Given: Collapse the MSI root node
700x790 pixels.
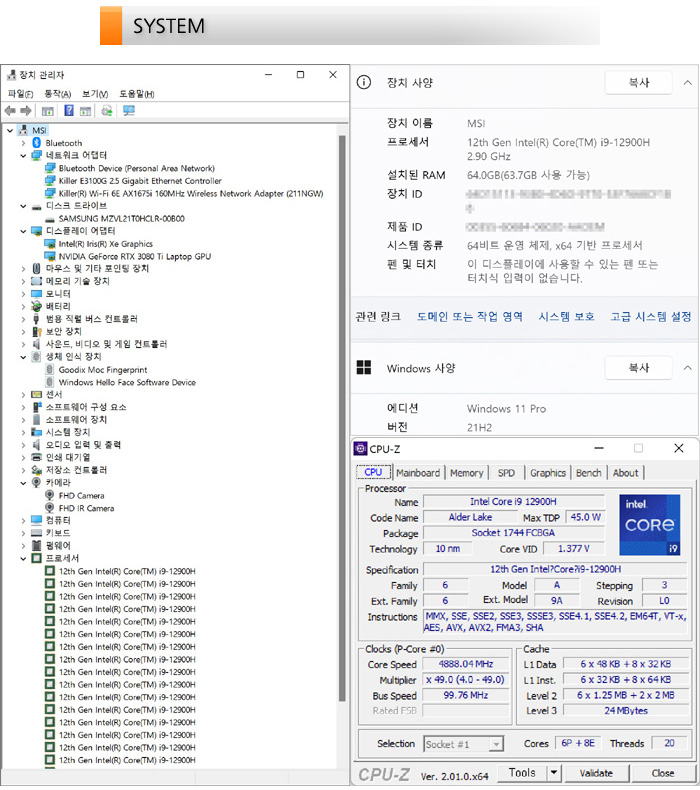Looking at the screenshot, I should (x=10, y=130).
